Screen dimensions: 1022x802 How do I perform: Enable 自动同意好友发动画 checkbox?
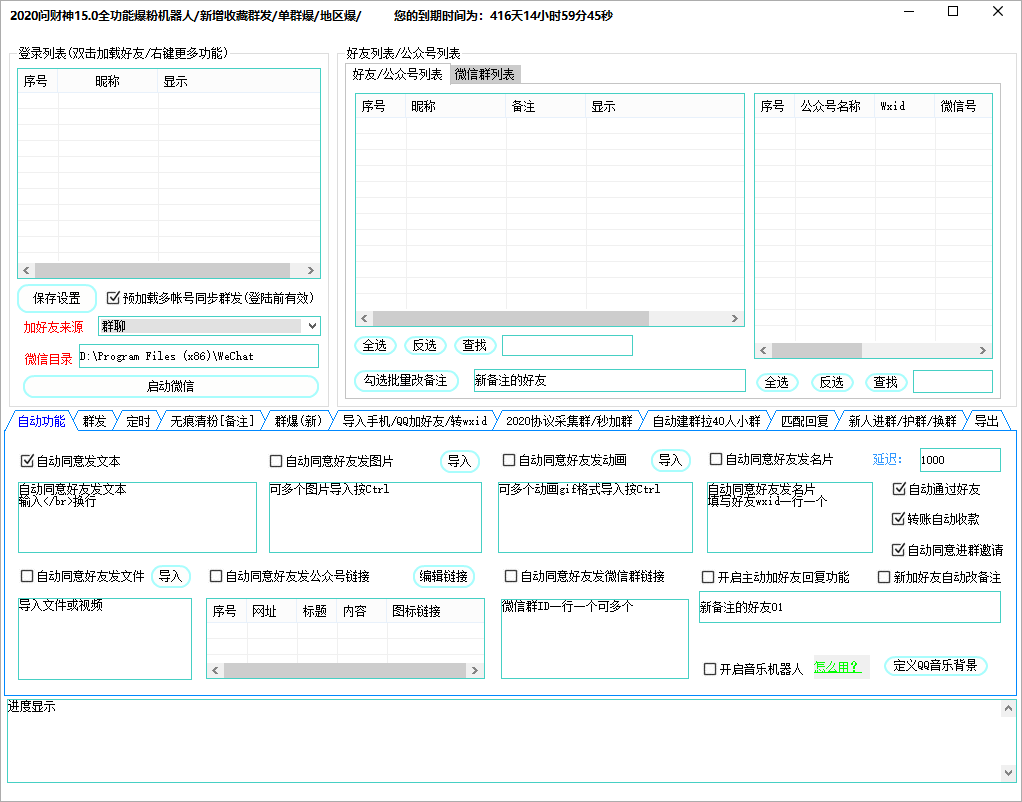pyautogui.click(x=509, y=460)
